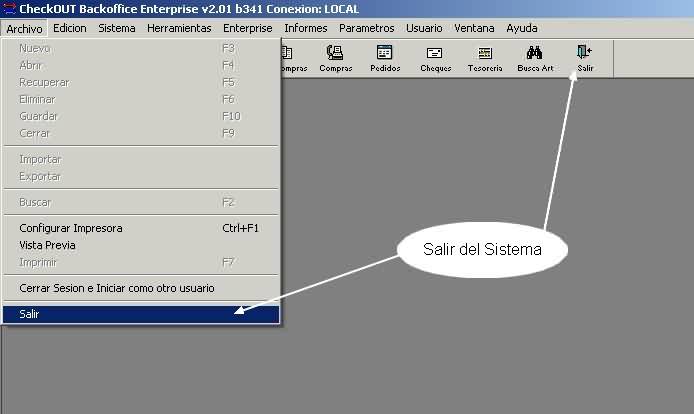Select Configurar Impresora menu entry

point(141,228)
